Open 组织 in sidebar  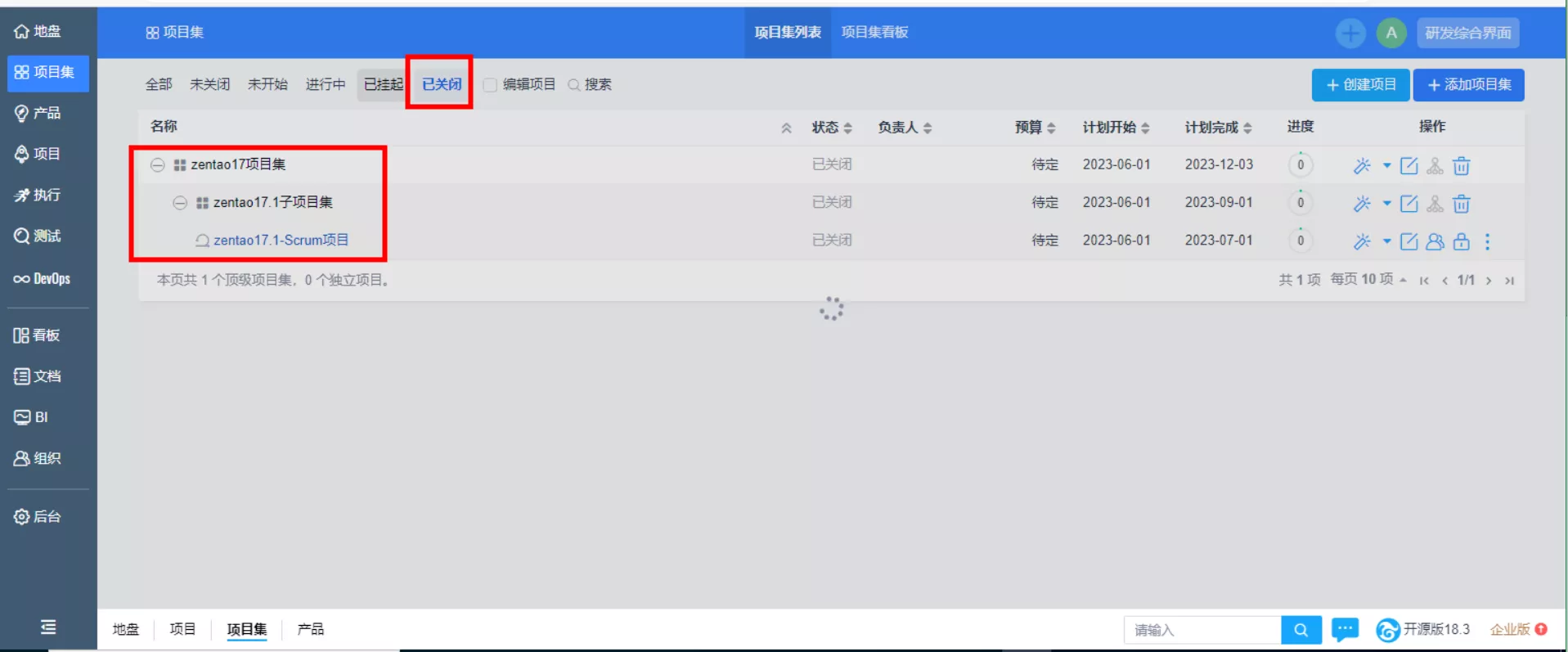[x=38, y=458]
